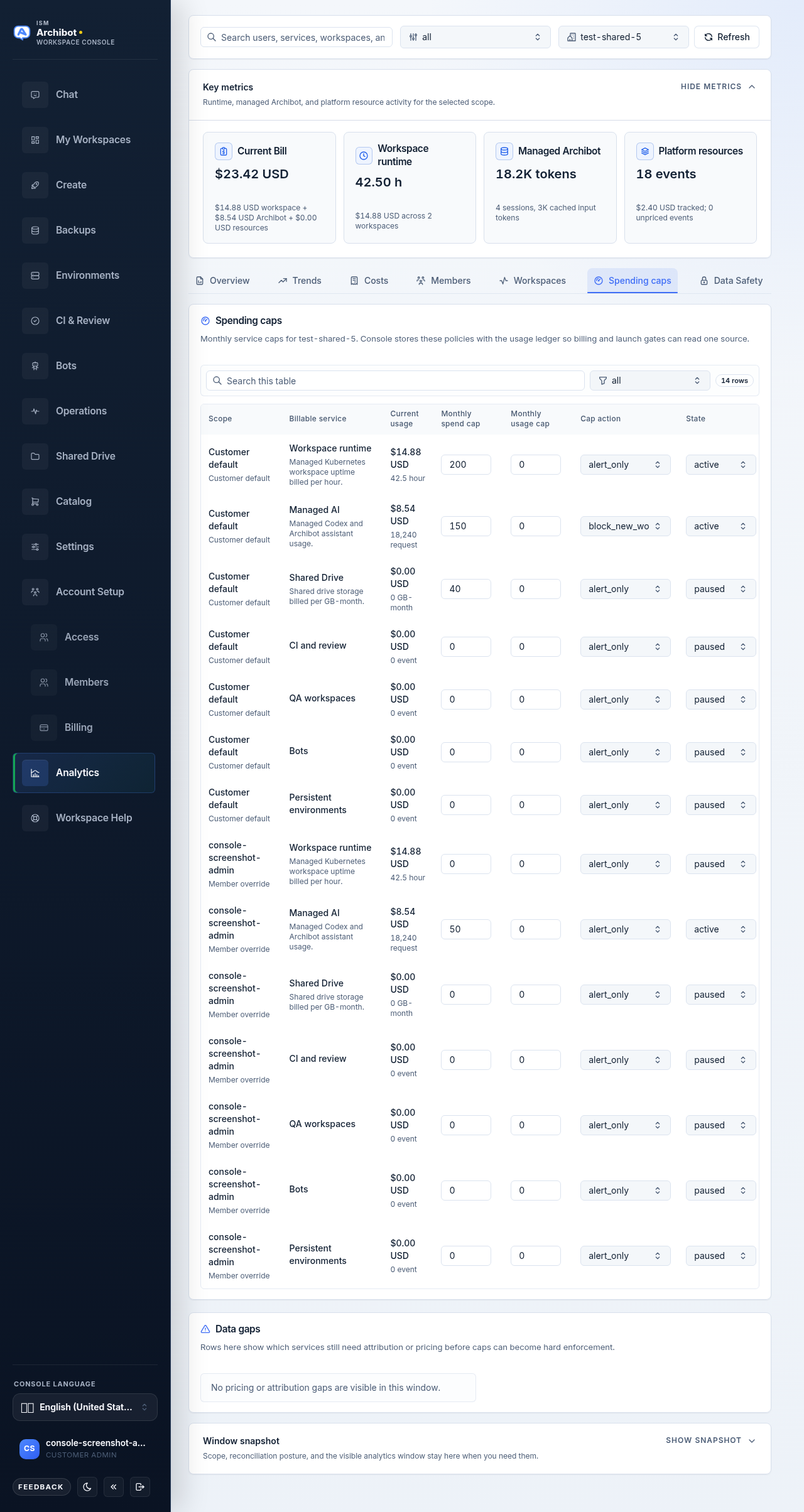This screenshot has width=804, height=1512.
Task: Click the Search users, services, workspaces field
Action: tap(296, 37)
